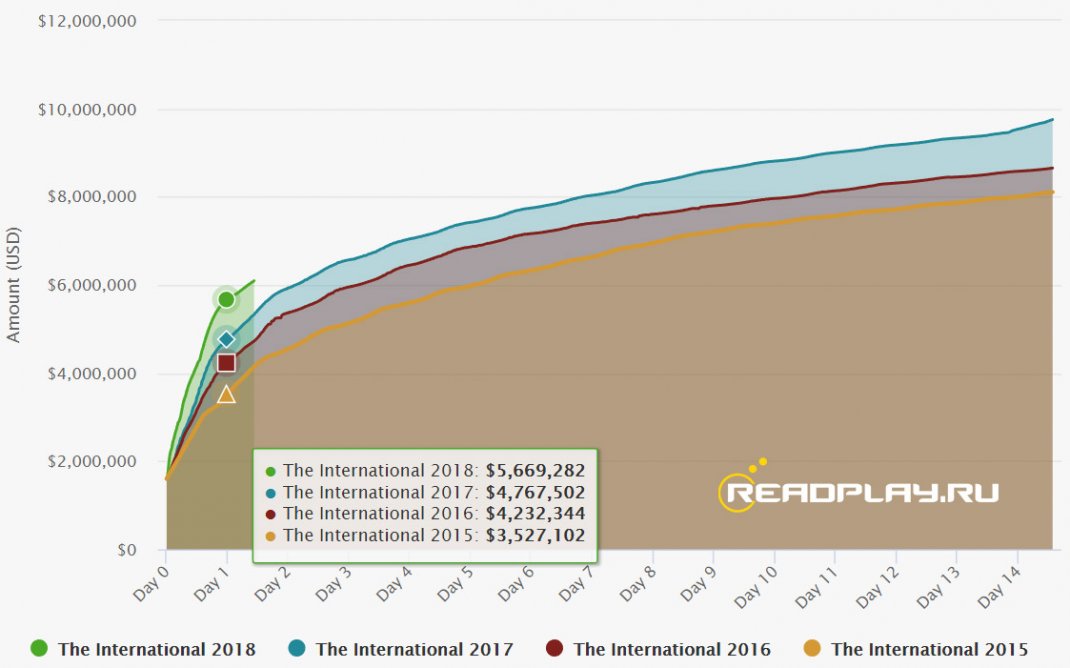
Task: Select tooltip row showing $4,232,344
Action: (x=425, y=514)
